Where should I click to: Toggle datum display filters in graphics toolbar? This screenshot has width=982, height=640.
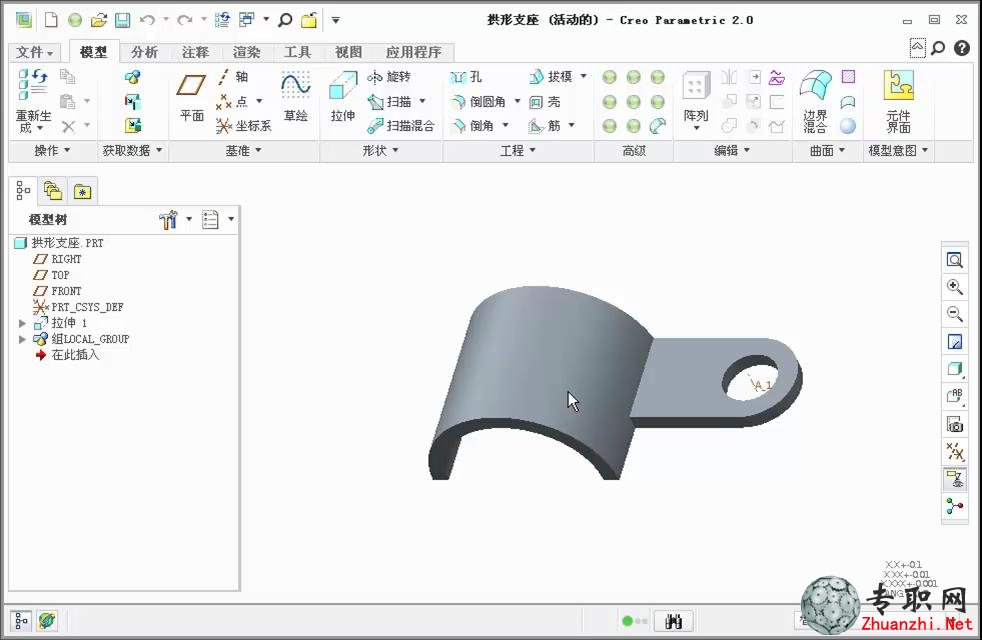[x=954, y=452]
